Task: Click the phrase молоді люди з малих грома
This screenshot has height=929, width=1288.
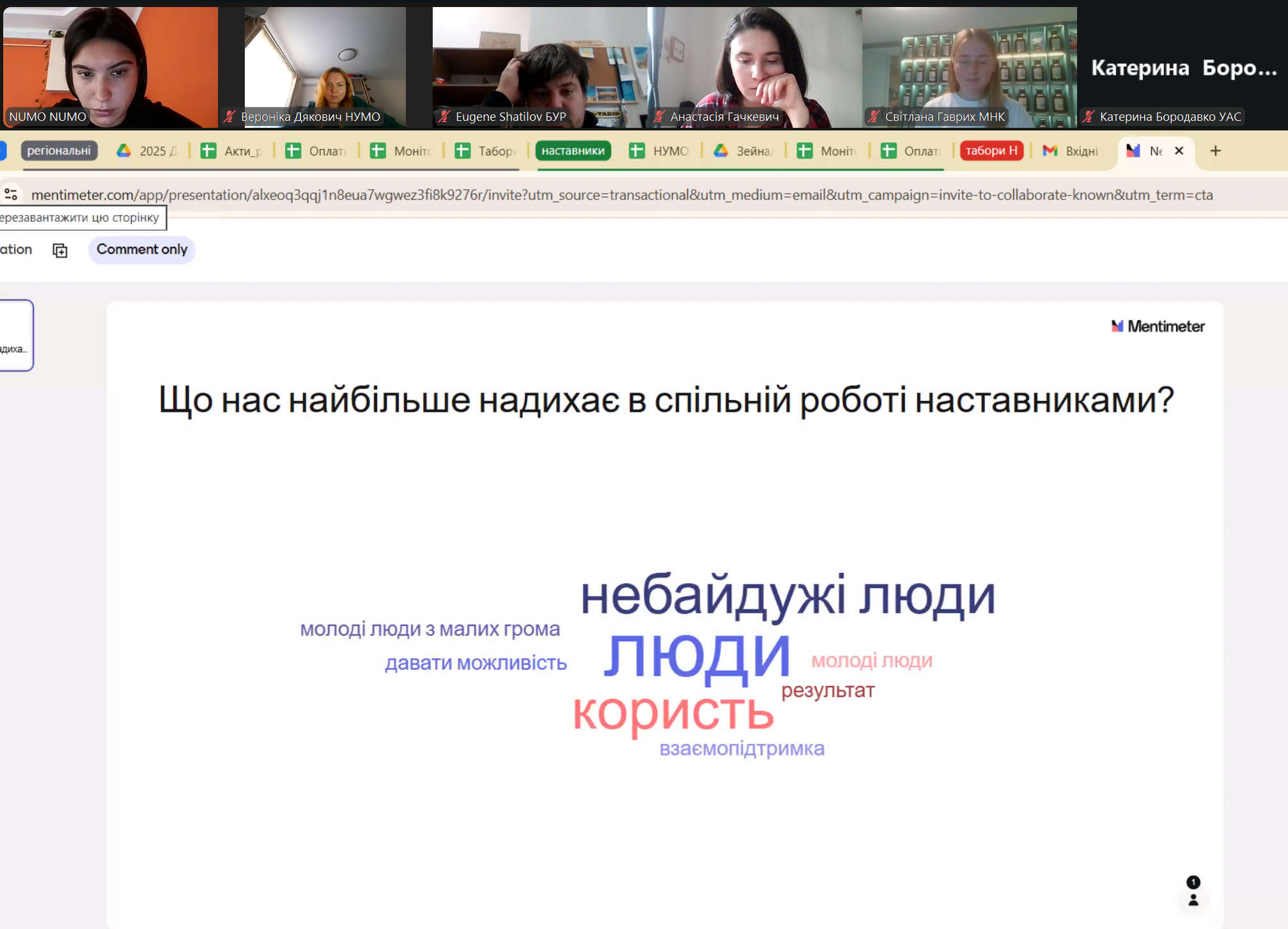Action: pos(430,629)
